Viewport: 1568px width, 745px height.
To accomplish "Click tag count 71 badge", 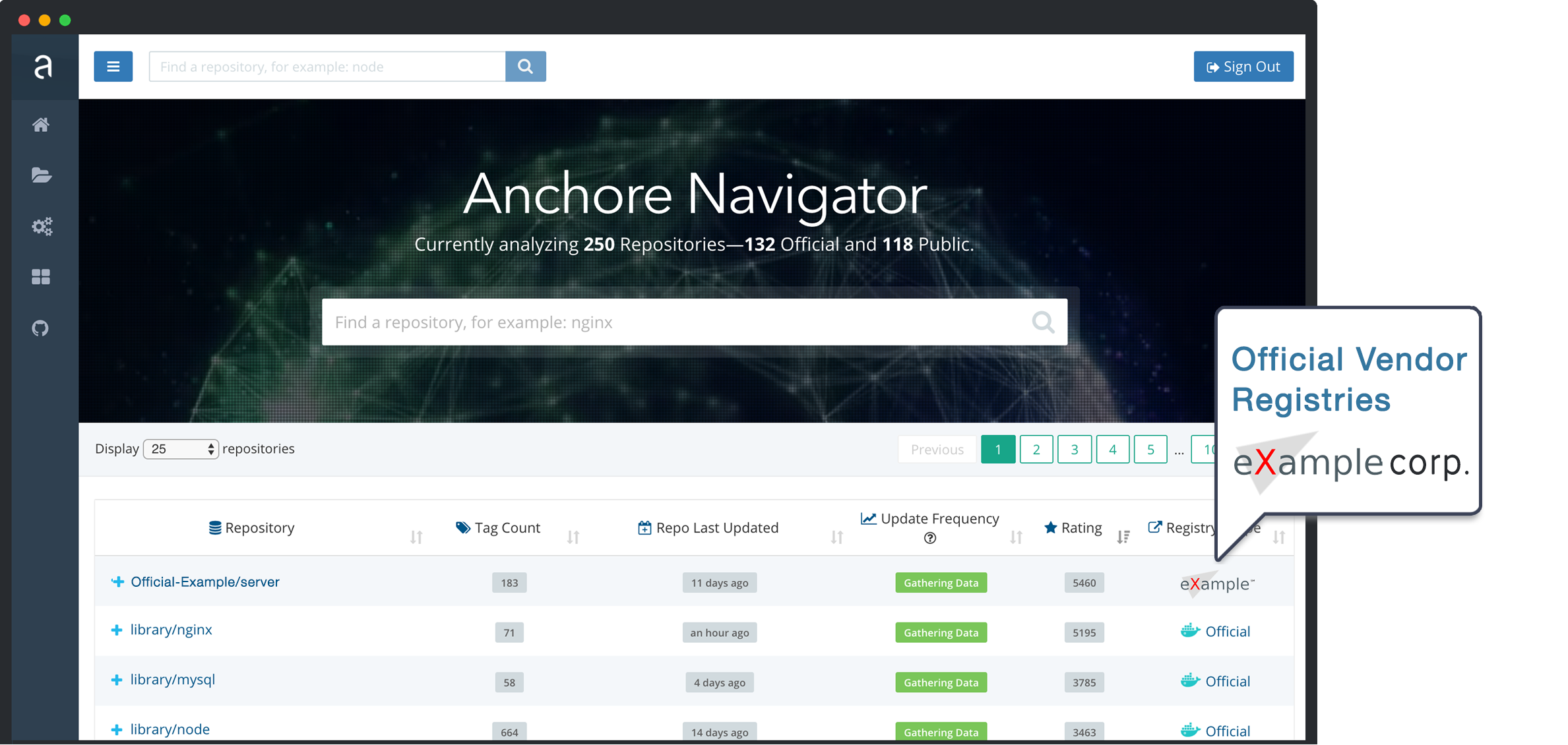I will pos(509,633).
